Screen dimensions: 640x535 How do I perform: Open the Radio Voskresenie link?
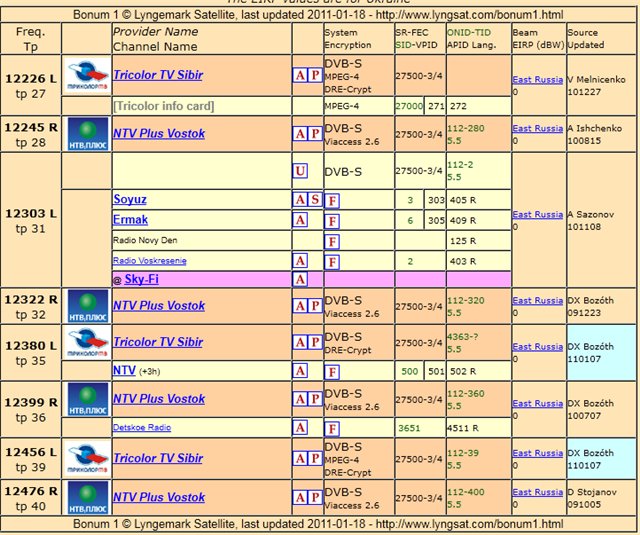(x=149, y=261)
